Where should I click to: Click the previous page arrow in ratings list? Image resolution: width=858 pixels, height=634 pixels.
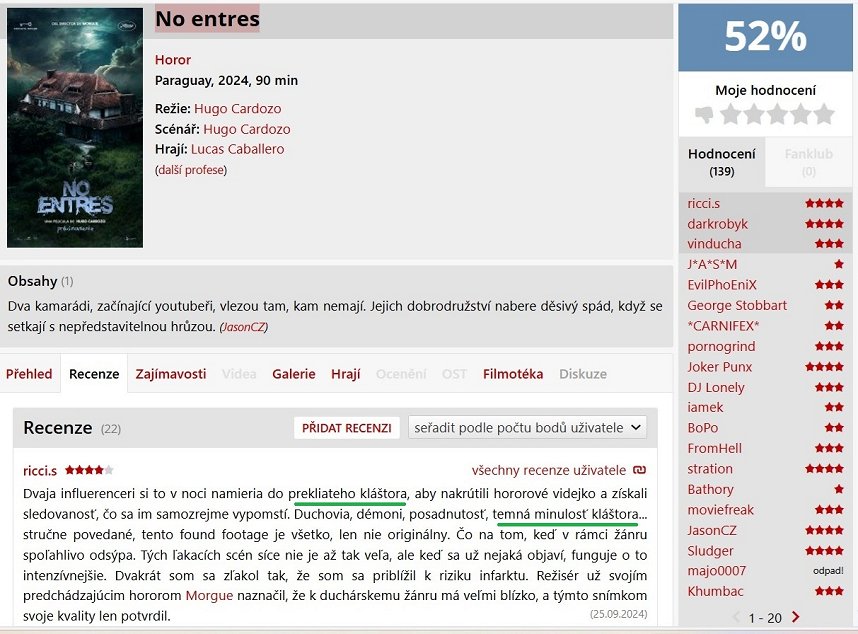[x=738, y=618]
